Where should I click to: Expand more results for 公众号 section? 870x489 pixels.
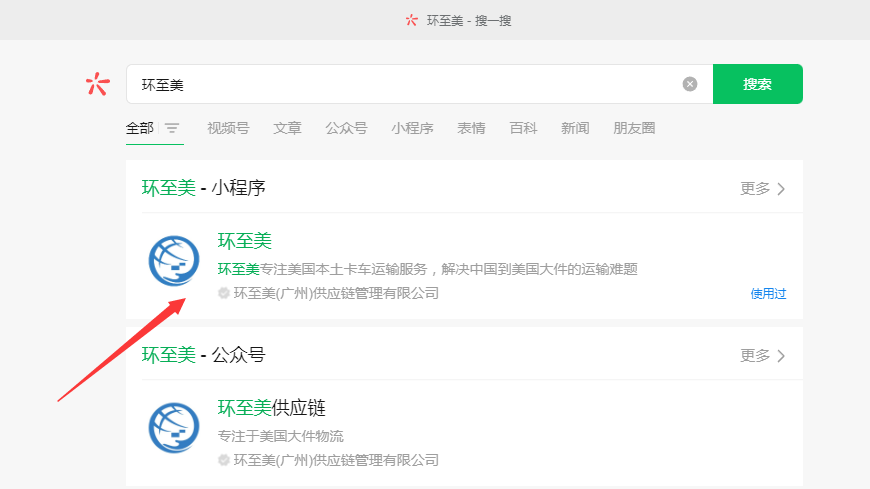[x=763, y=355]
